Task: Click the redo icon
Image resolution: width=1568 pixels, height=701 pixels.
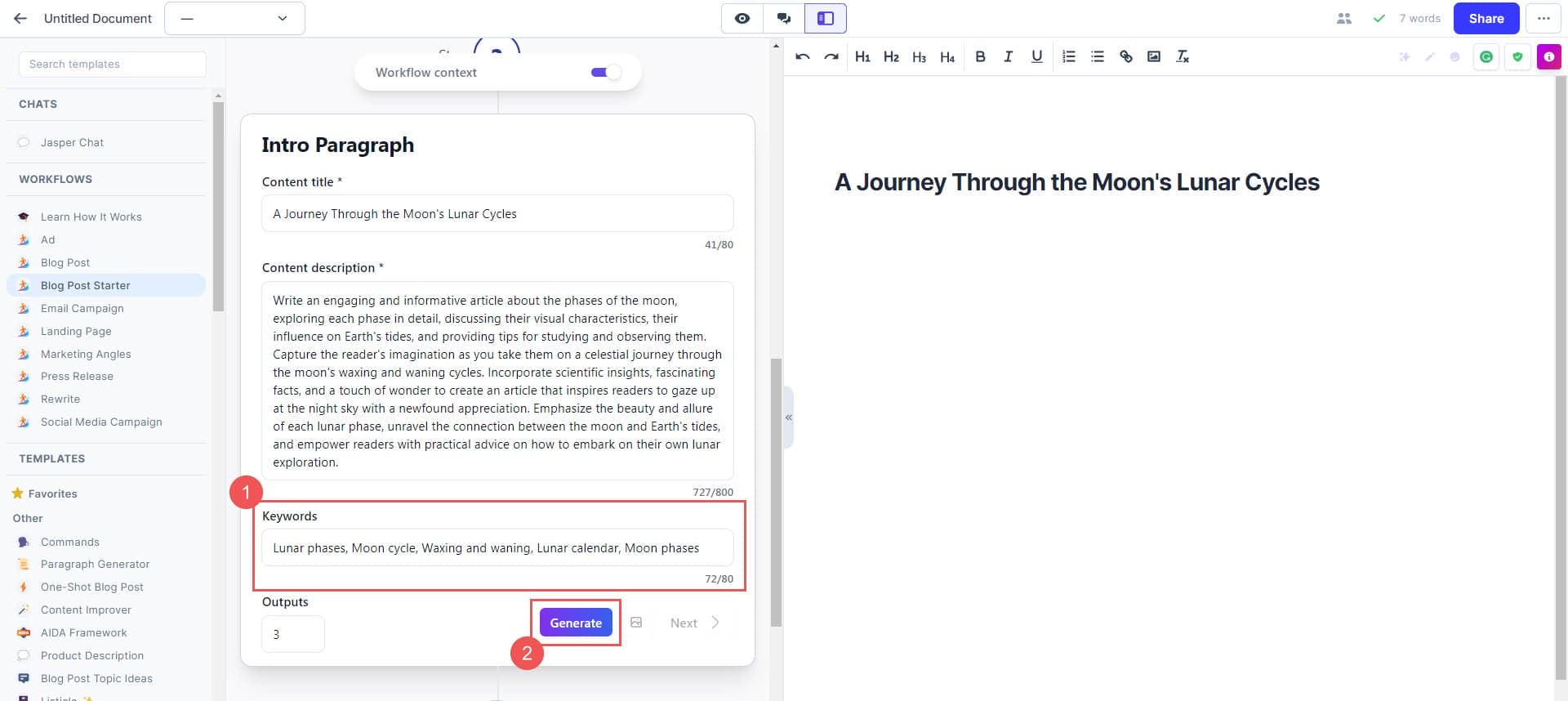Action: [831, 56]
